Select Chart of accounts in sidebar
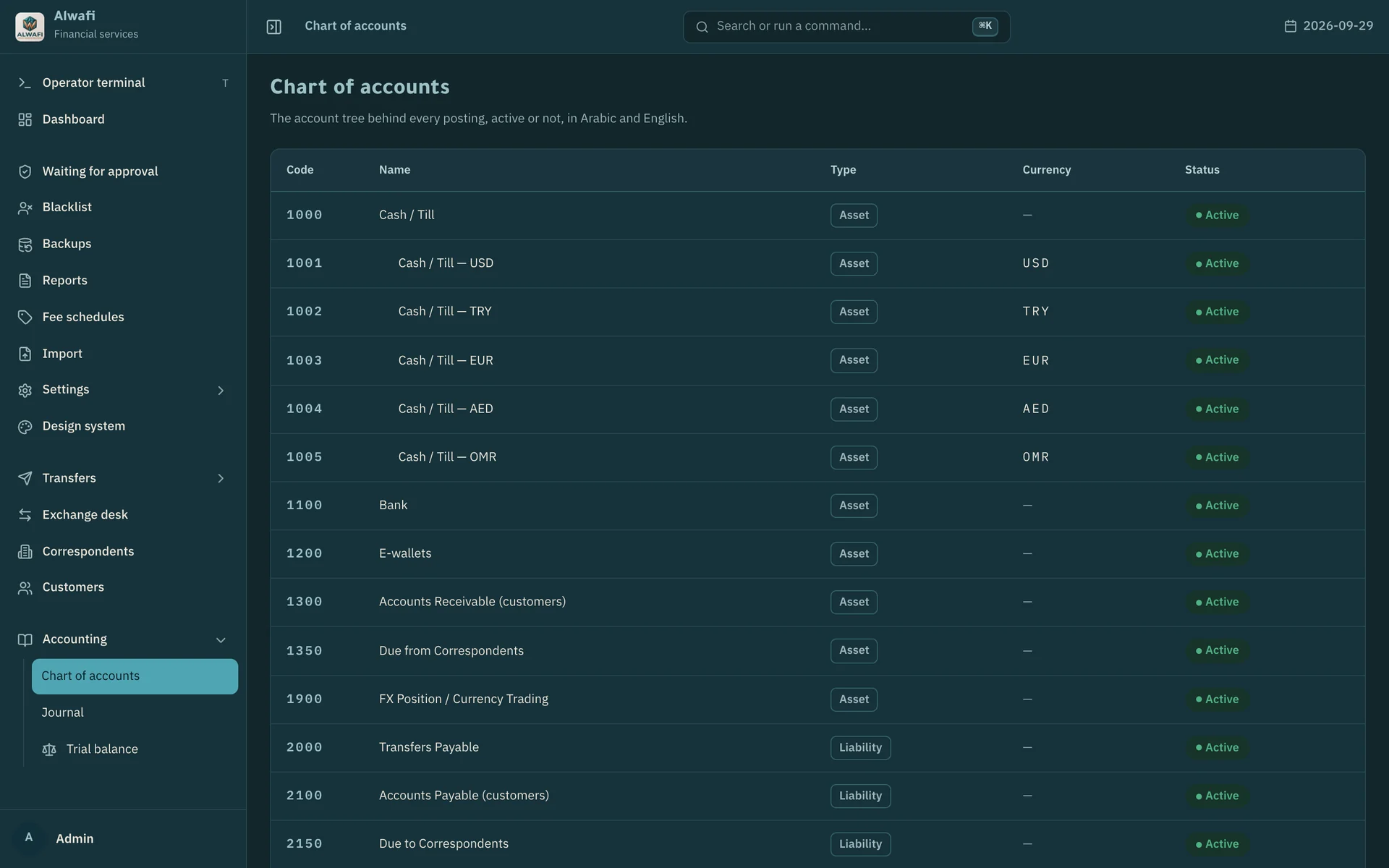The width and height of the screenshot is (1389, 868). click(x=135, y=676)
